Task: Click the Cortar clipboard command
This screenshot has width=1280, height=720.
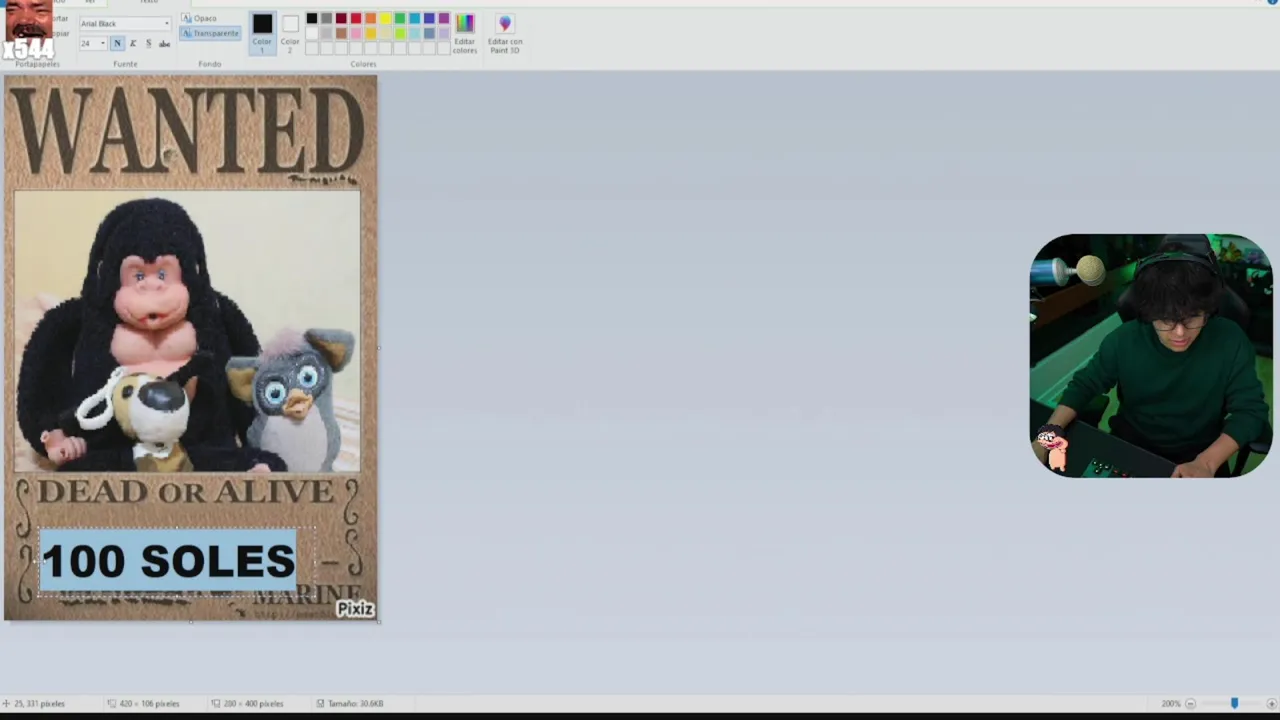Action: tap(61, 18)
